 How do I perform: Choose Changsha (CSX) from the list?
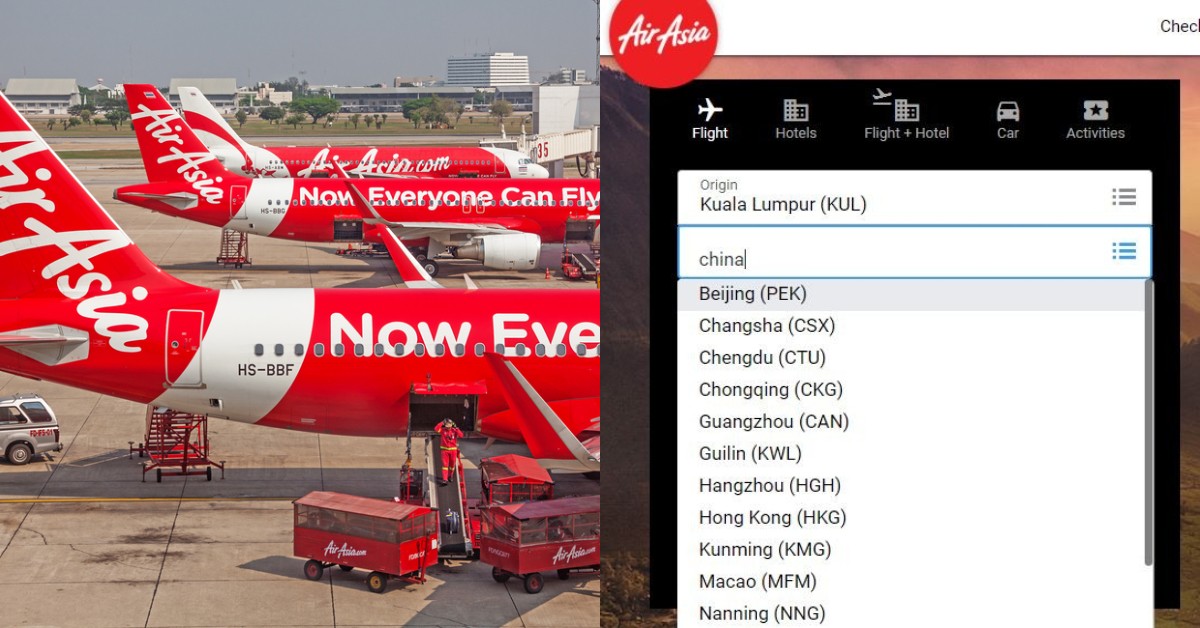pos(910,326)
